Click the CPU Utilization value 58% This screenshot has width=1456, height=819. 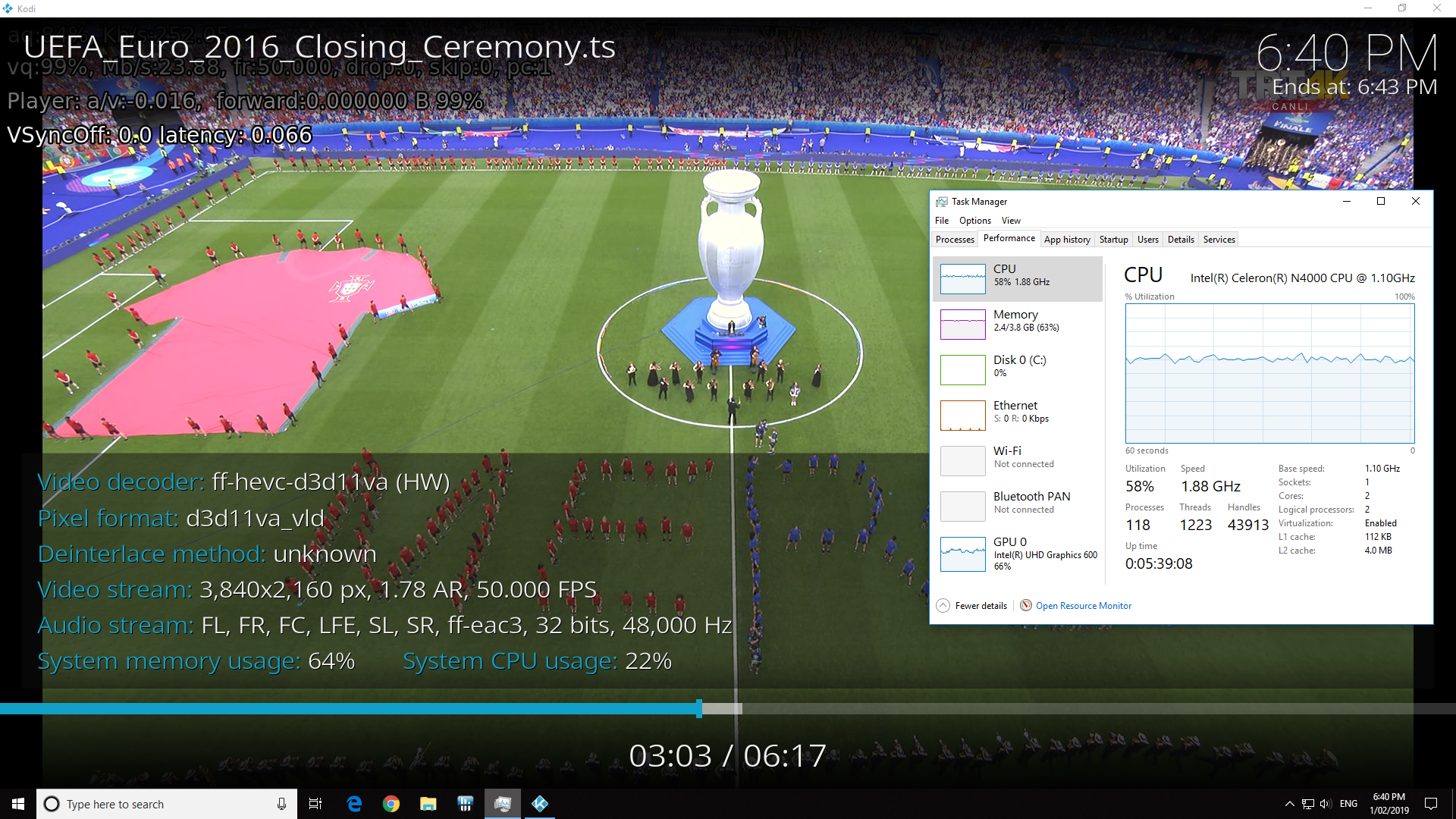(x=1140, y=486)
